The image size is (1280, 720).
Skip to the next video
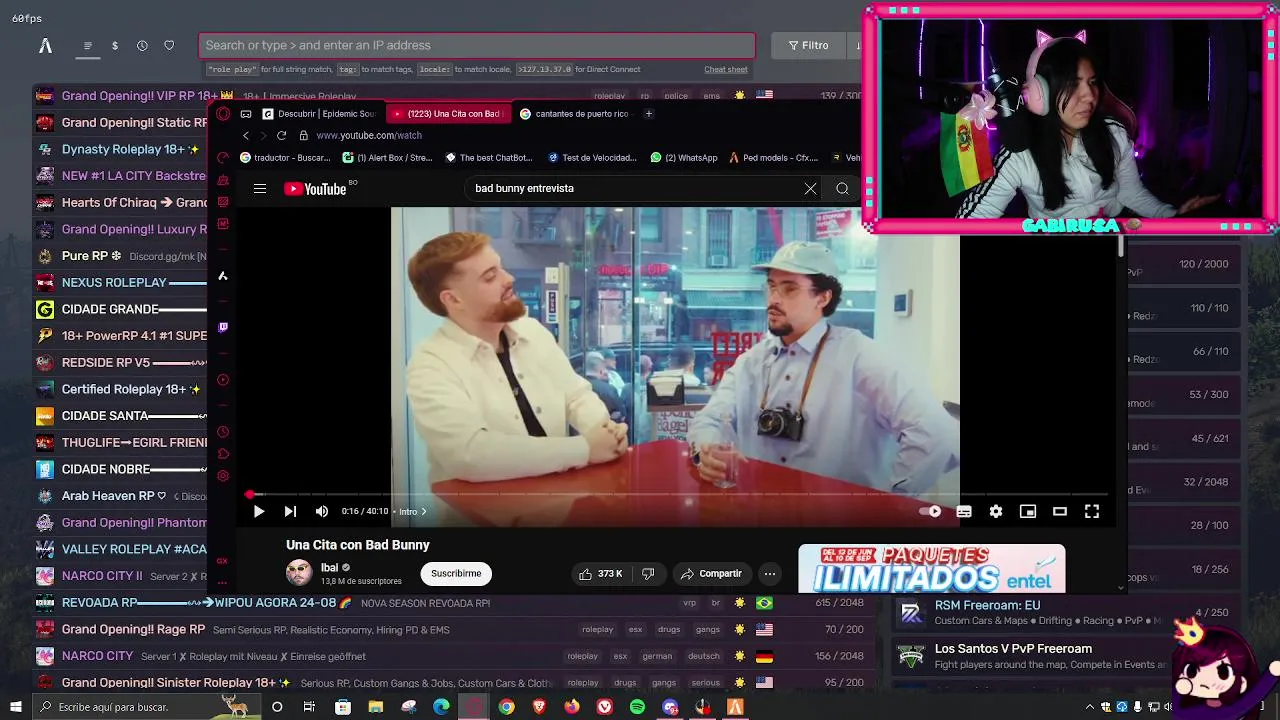pos(290,511)
